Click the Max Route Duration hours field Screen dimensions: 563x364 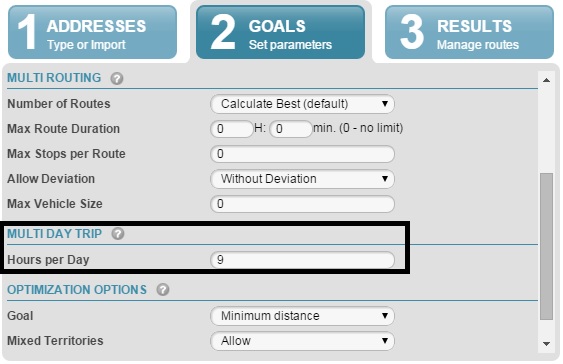pyautogui.click(x=232, y=129)
